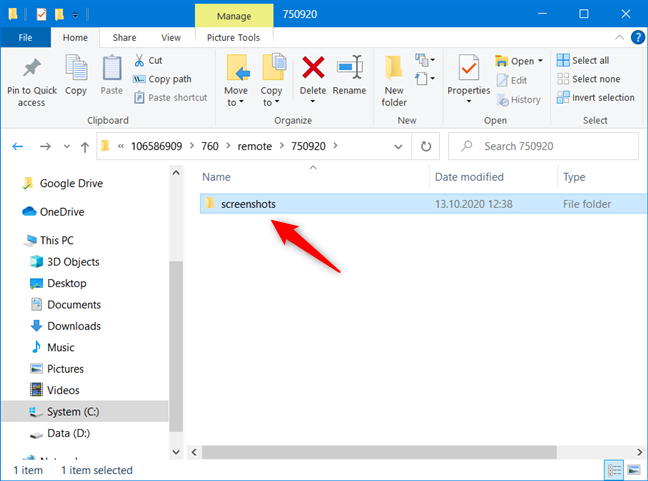This screenshot has height=481, width=648.
Task: Pin the folder to Quick access
Action: pos(32,82)
